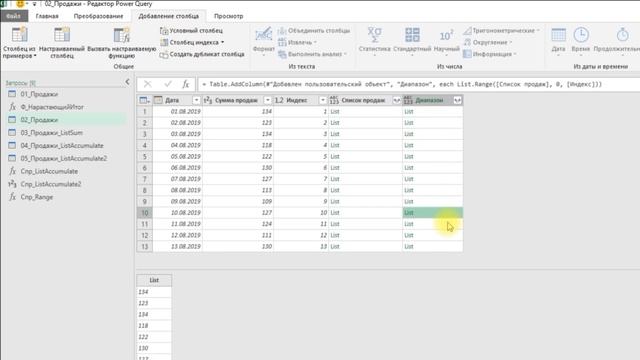This screenshot has width=640, height=360.
Task: Select function Ф_НарастающийИтог
Action: pos(52,107)
